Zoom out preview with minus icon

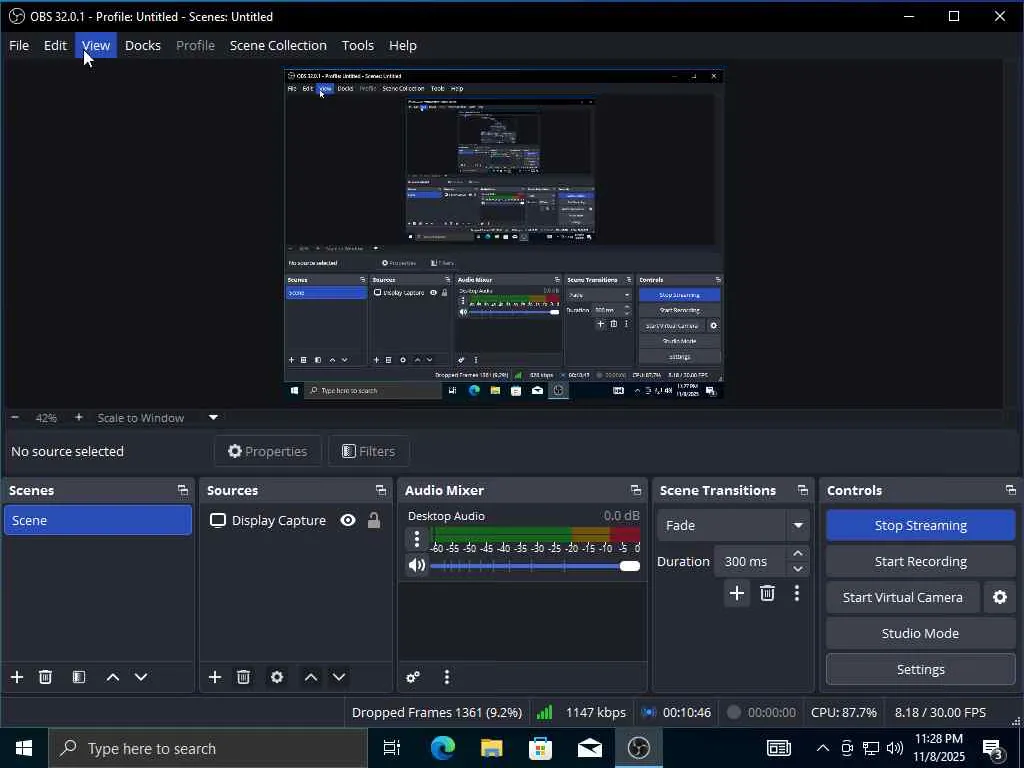tap(15, 417)
